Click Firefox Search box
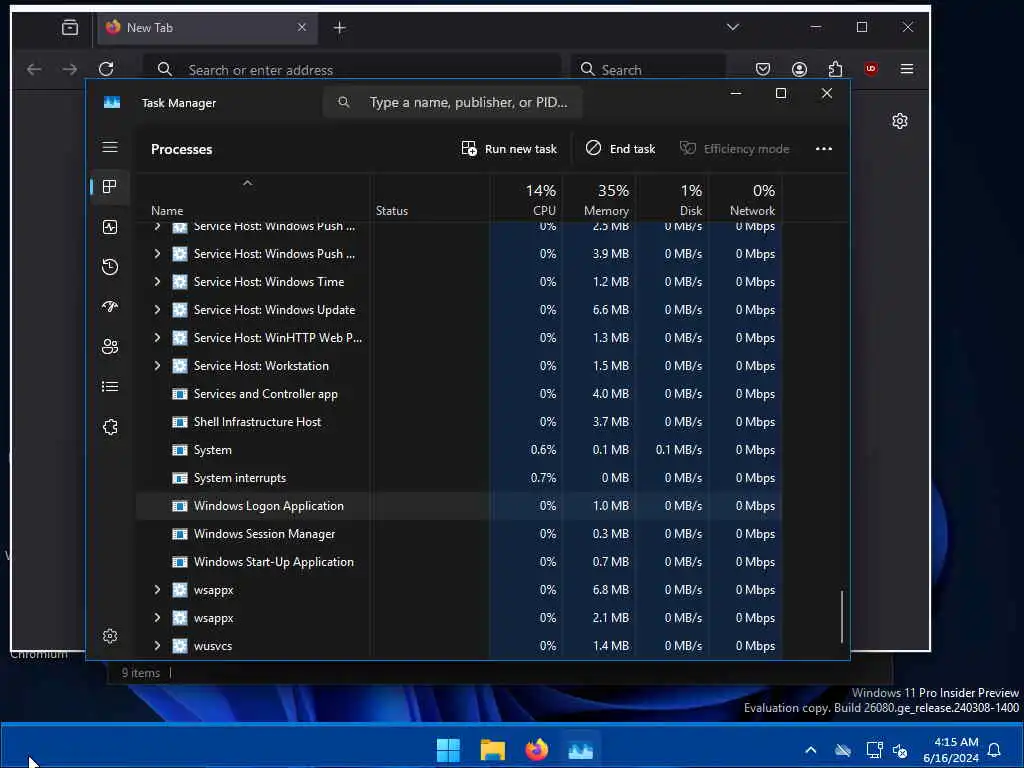Screen dimensions: 1024x768 [648, 69]
